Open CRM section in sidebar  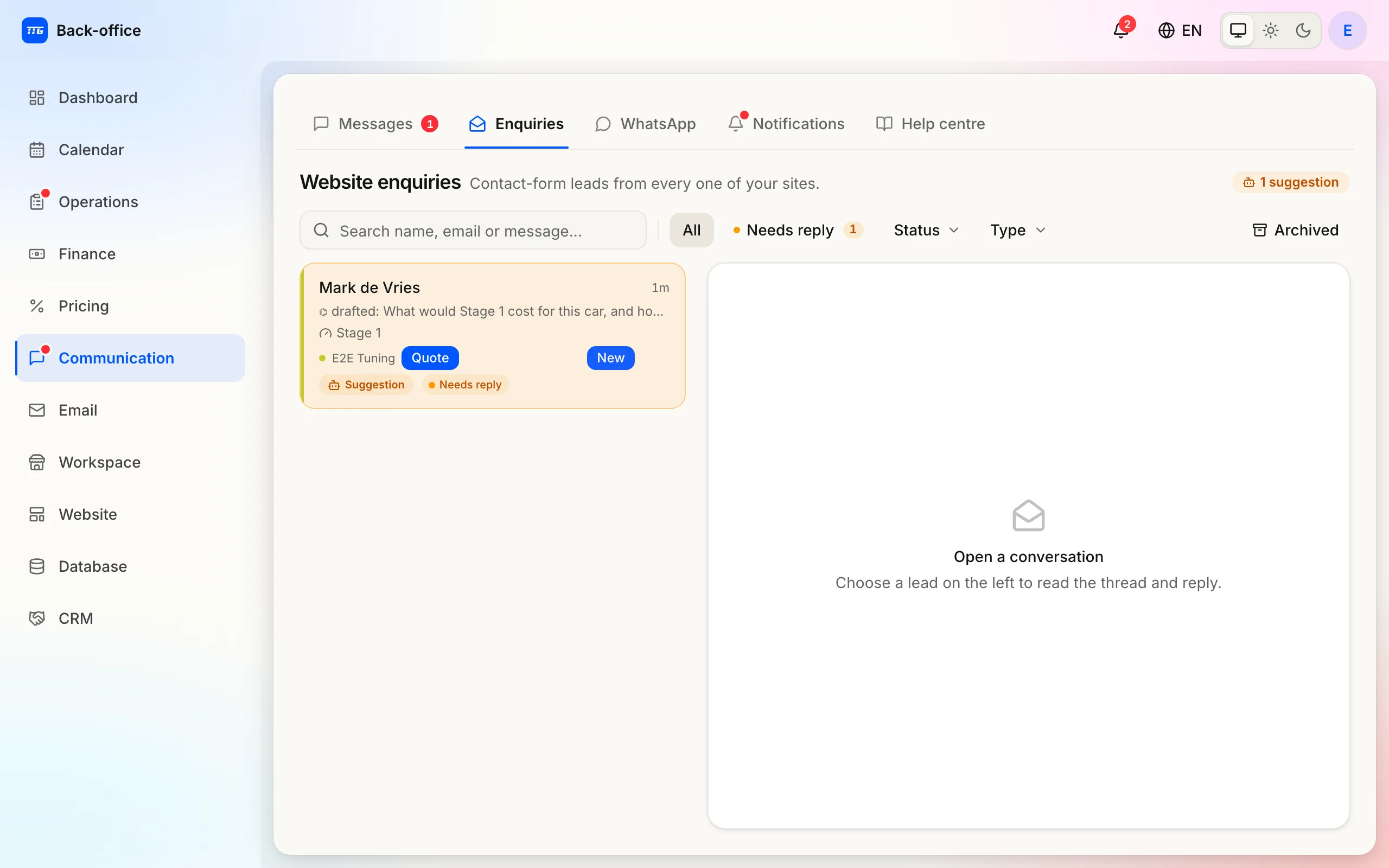click(131, 618)
